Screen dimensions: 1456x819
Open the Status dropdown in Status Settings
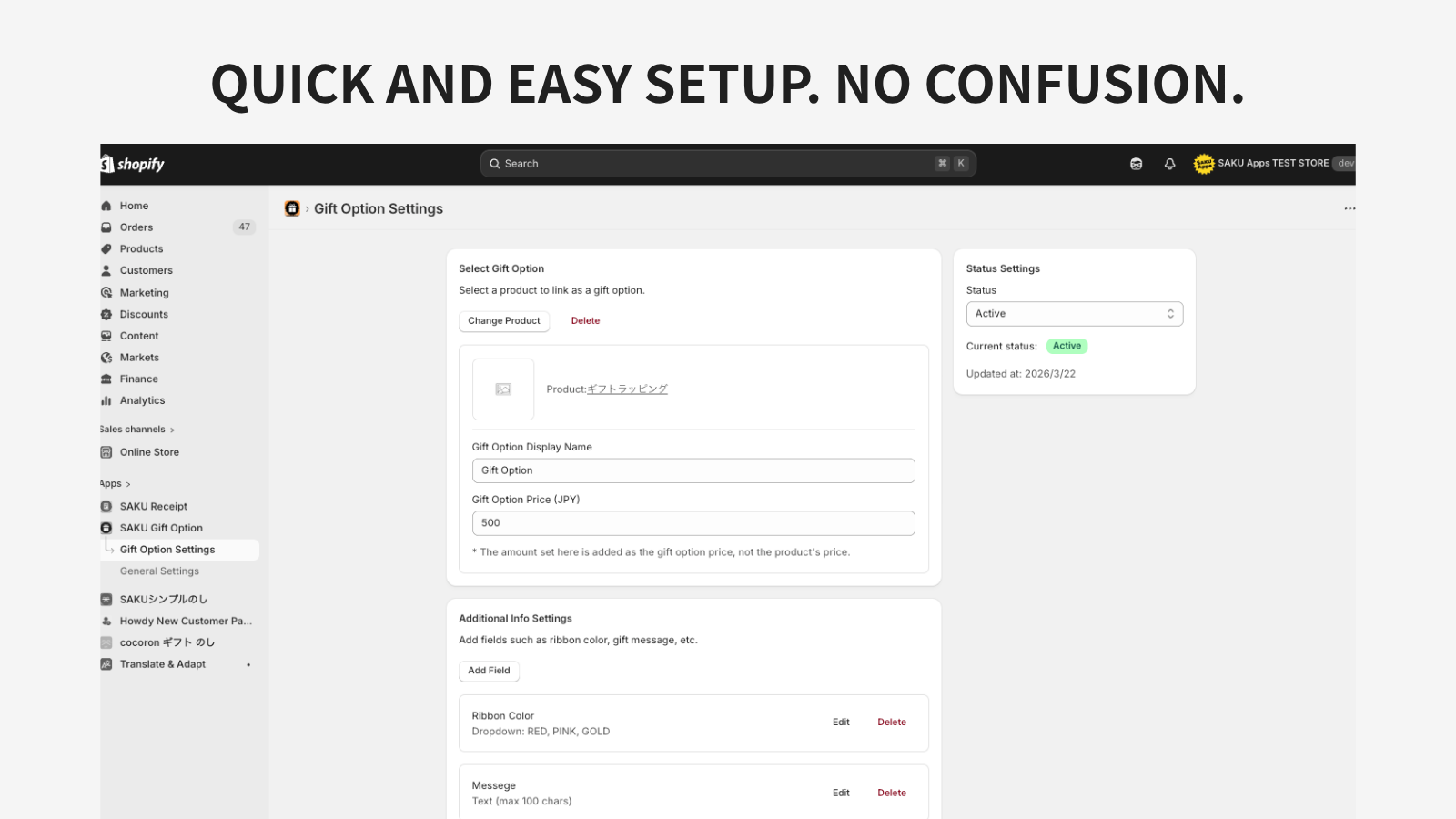click(x=1074, y=313)
